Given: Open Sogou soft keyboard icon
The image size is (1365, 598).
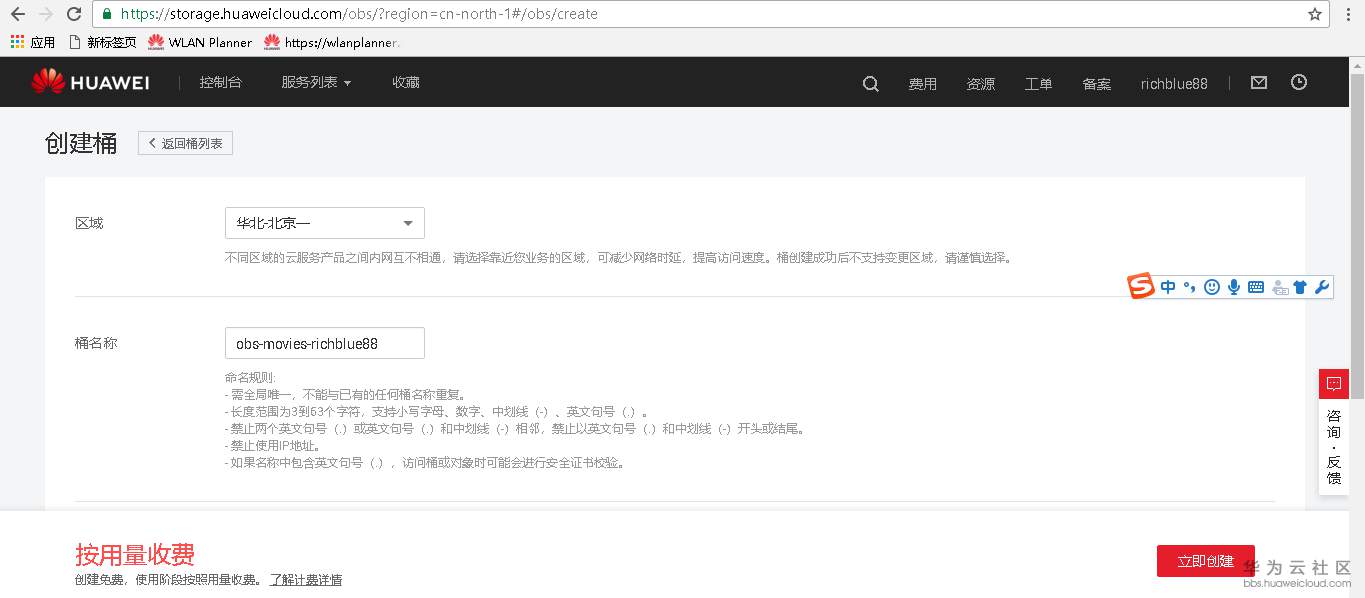Looking at the screenshot, I should pyautogui.click(x=1256, y=287).
